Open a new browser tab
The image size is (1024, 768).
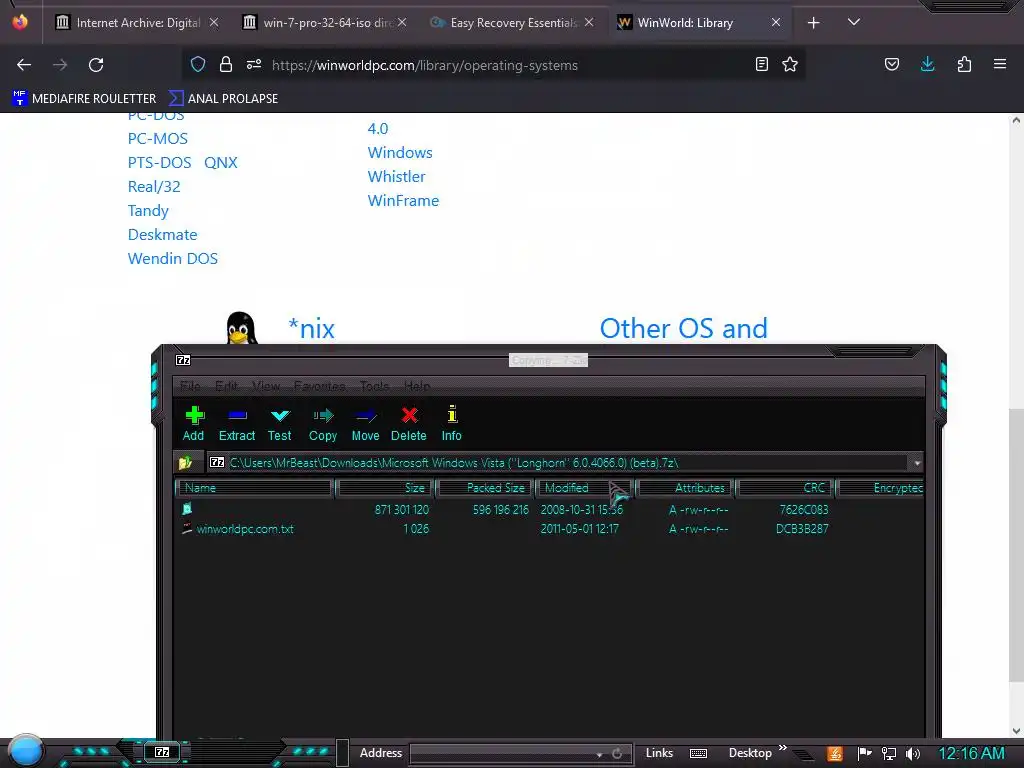click(813, 23)
